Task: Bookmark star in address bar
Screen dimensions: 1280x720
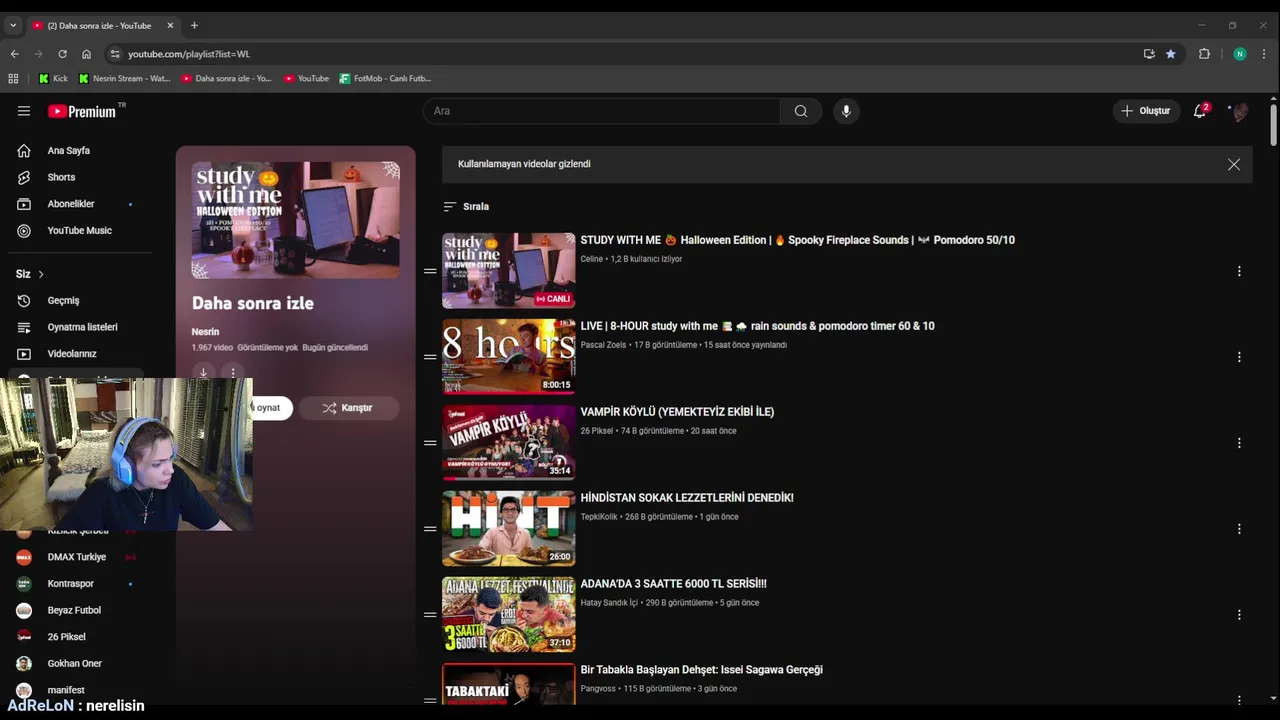Action: [x=1170, y=54]
